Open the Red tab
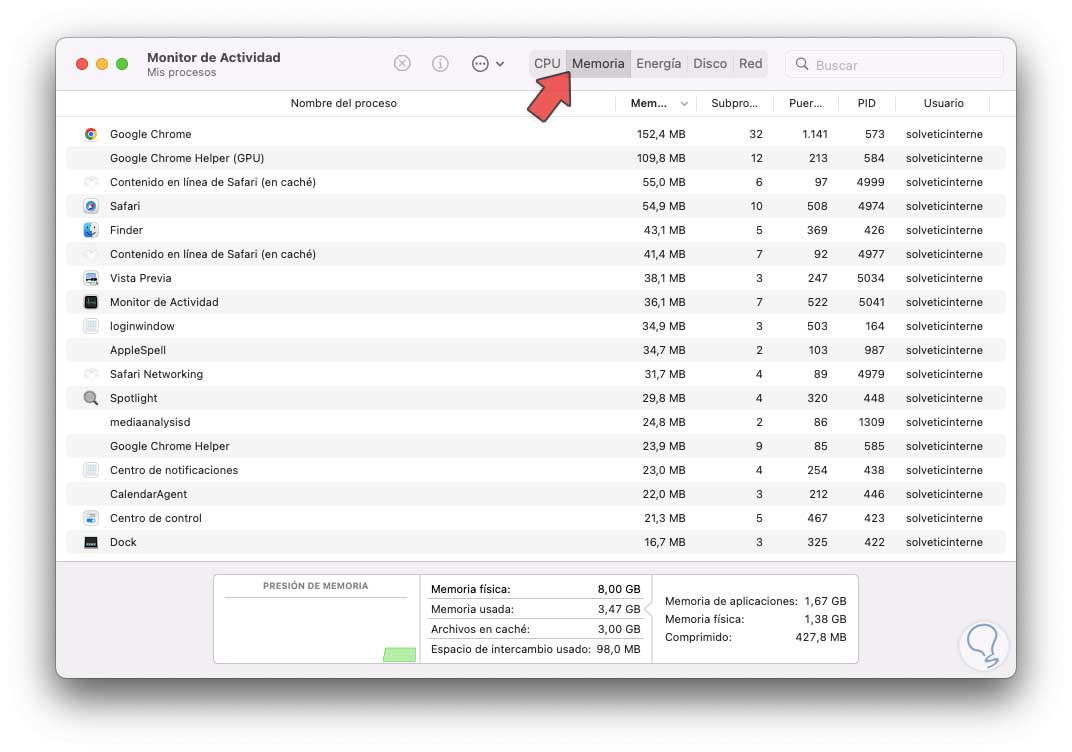The width and height of the screenshot is (1072, 752). [750, 64]
